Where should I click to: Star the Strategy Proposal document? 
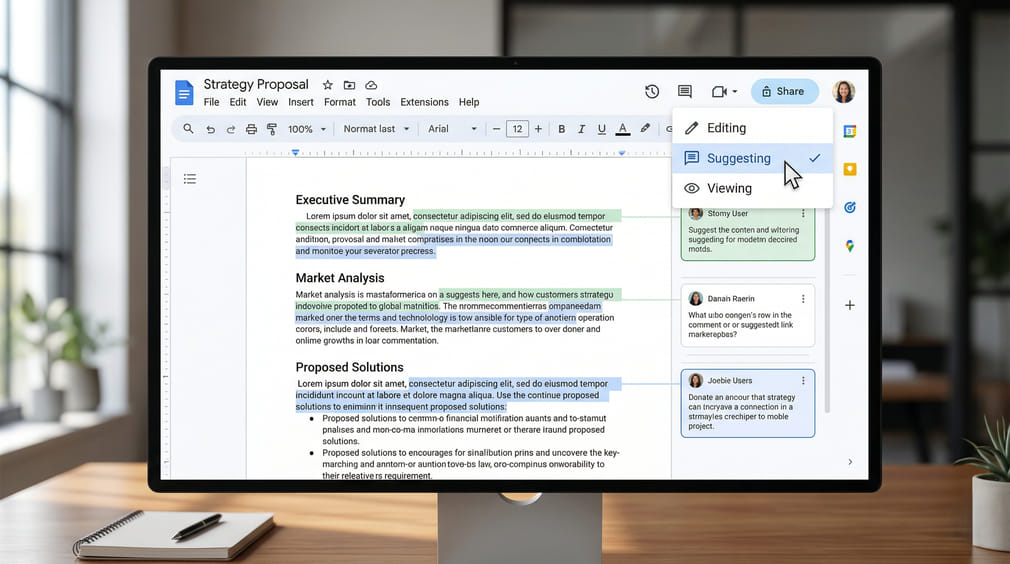click(x=327, y=85)
